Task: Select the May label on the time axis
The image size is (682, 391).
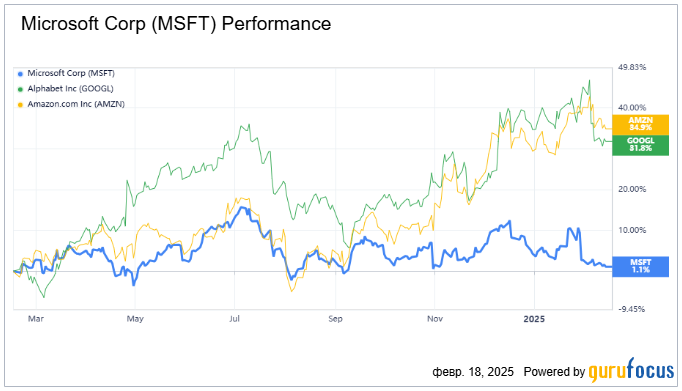Action: tap(135, 319)
